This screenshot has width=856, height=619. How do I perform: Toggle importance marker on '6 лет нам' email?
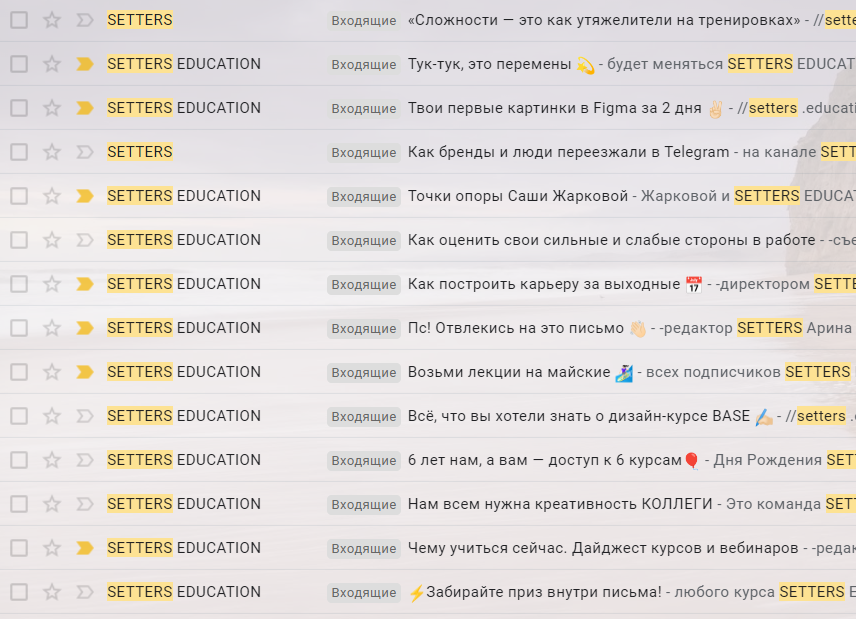(x=85, y=460)
